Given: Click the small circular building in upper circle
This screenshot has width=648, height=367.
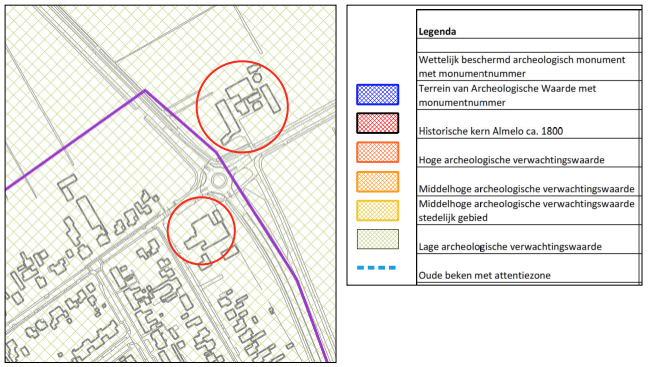Looking at the screenshot, I should point(257,77).
